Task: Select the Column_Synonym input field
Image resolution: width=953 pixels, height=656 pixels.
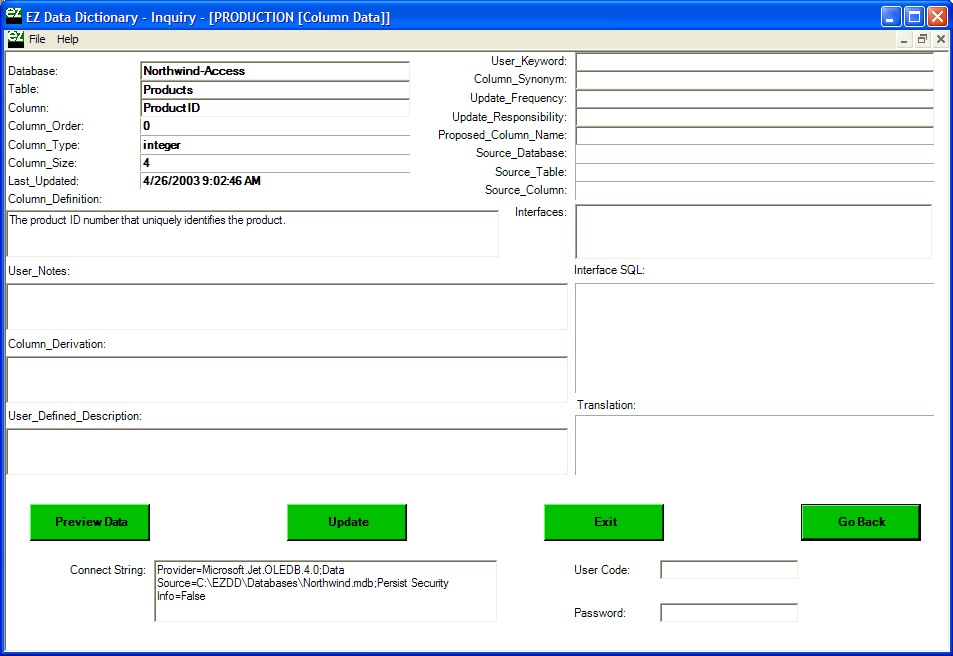Action: pos(754,80)
